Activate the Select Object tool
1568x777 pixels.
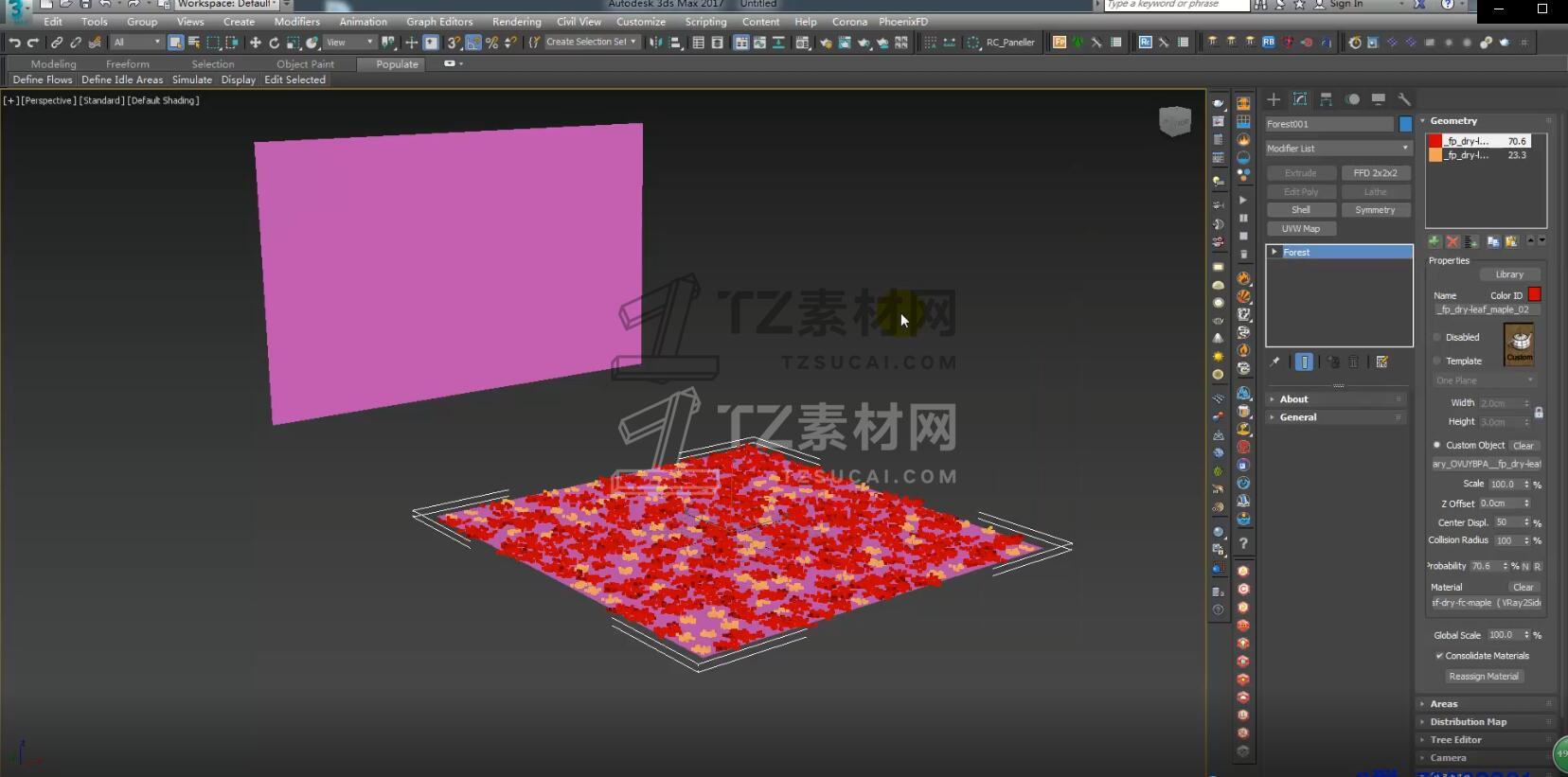[x=175, y=43]
